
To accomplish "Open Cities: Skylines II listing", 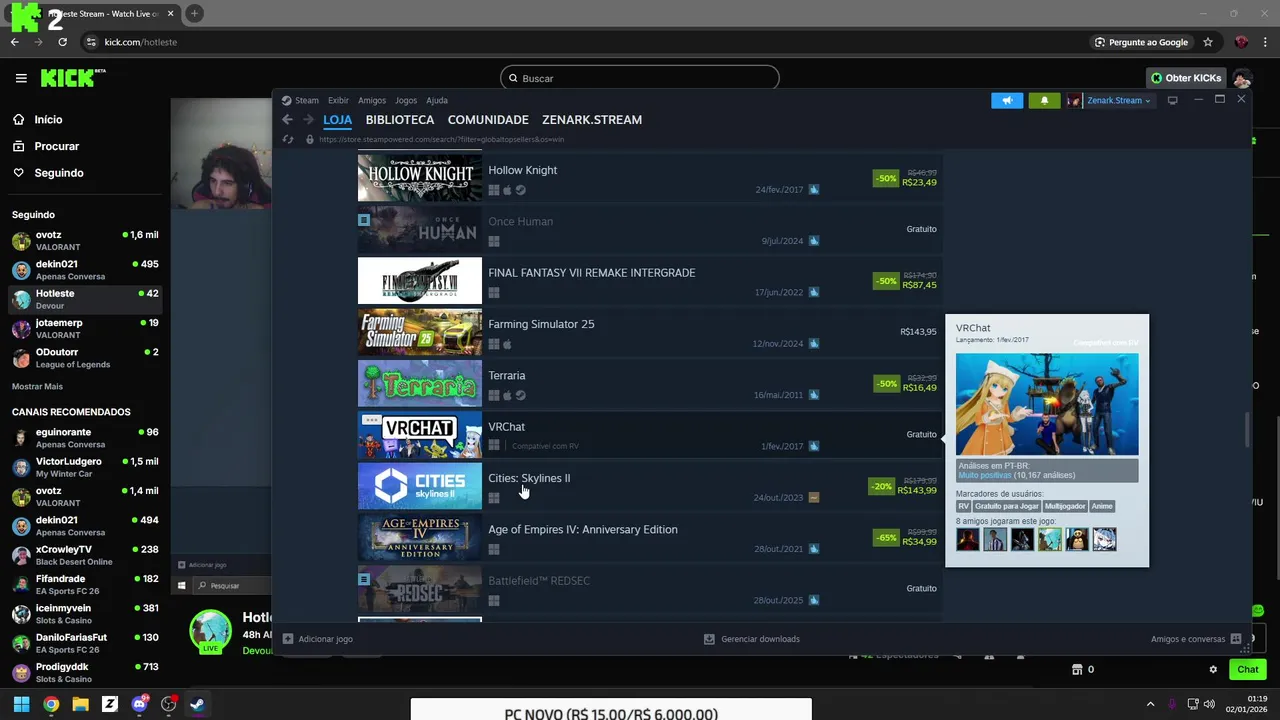I will click(x=648, y=486).
